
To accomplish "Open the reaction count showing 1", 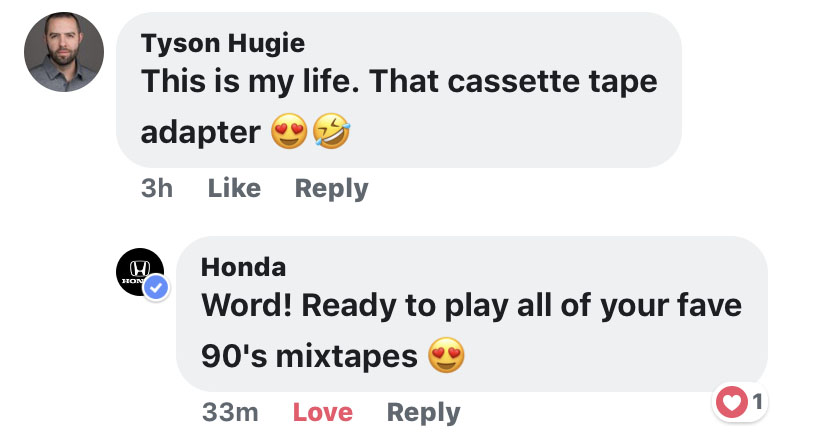I will click(757, 403).
